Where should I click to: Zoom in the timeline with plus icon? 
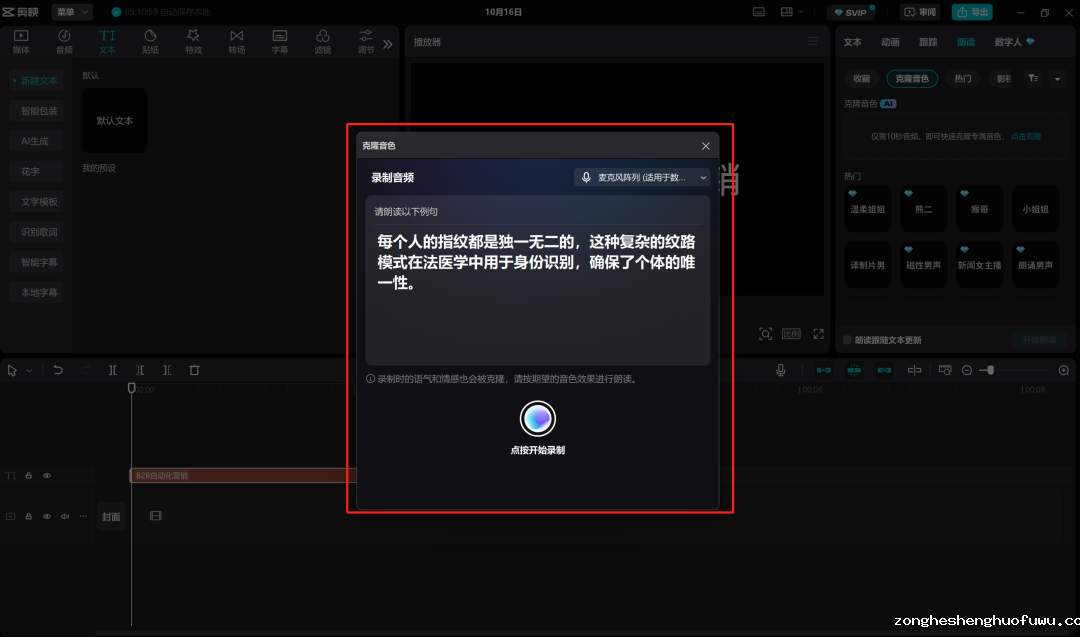pyautogui.click(x=1063, y=370)
